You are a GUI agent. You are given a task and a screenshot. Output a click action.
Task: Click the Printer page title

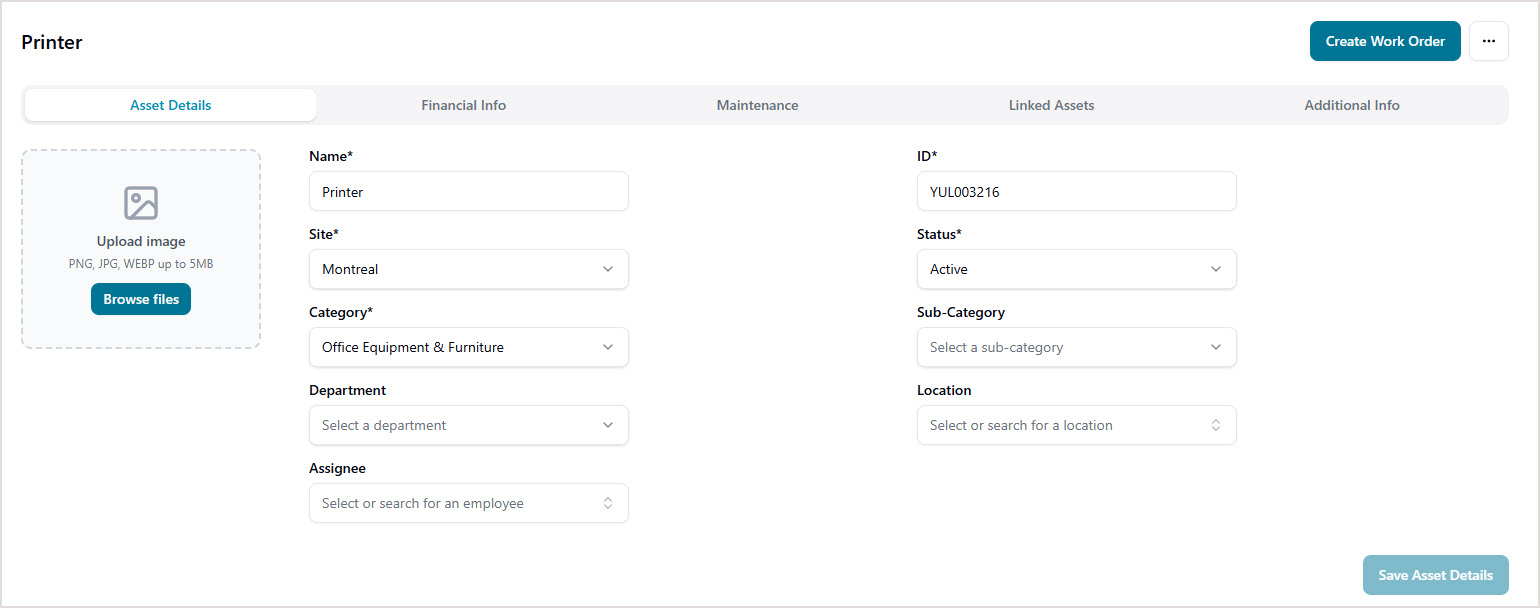(52, 42)
